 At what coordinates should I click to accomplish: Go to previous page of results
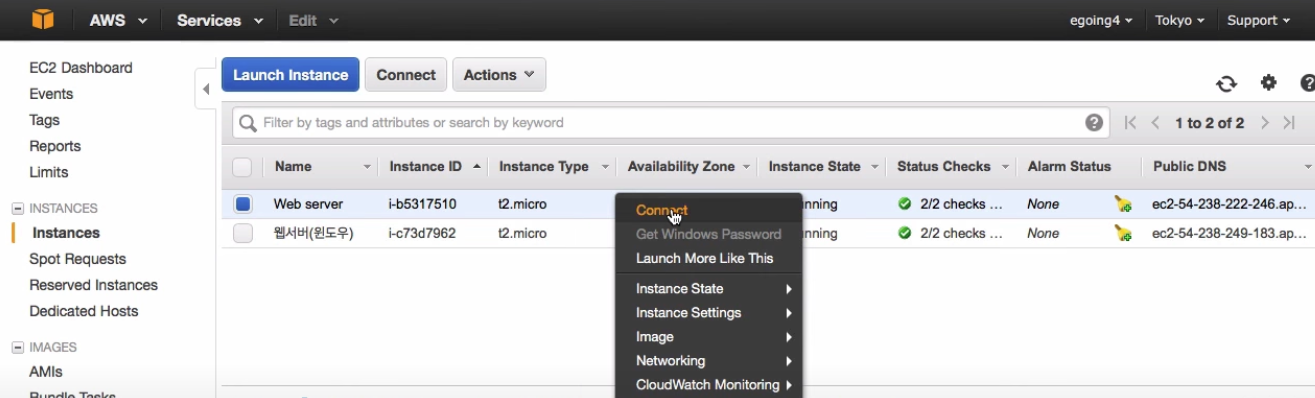coord(1155,123)
